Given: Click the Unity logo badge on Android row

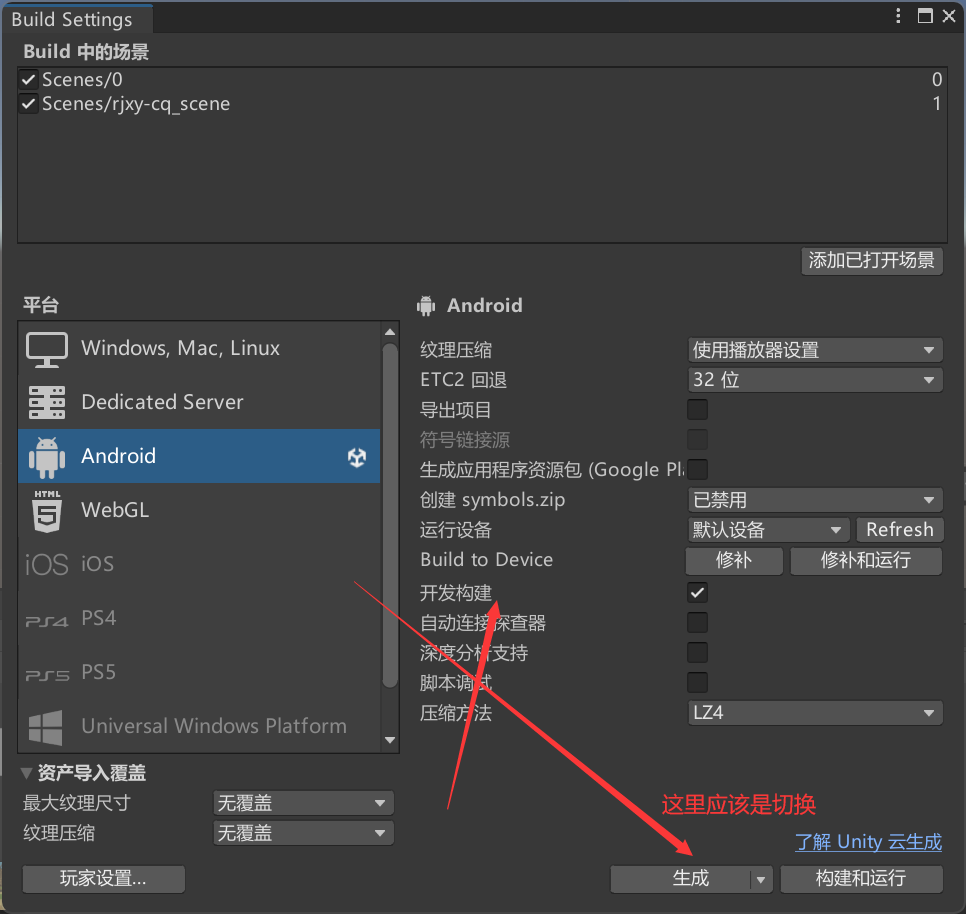Looking at the screenshot, I should [357, 457].
